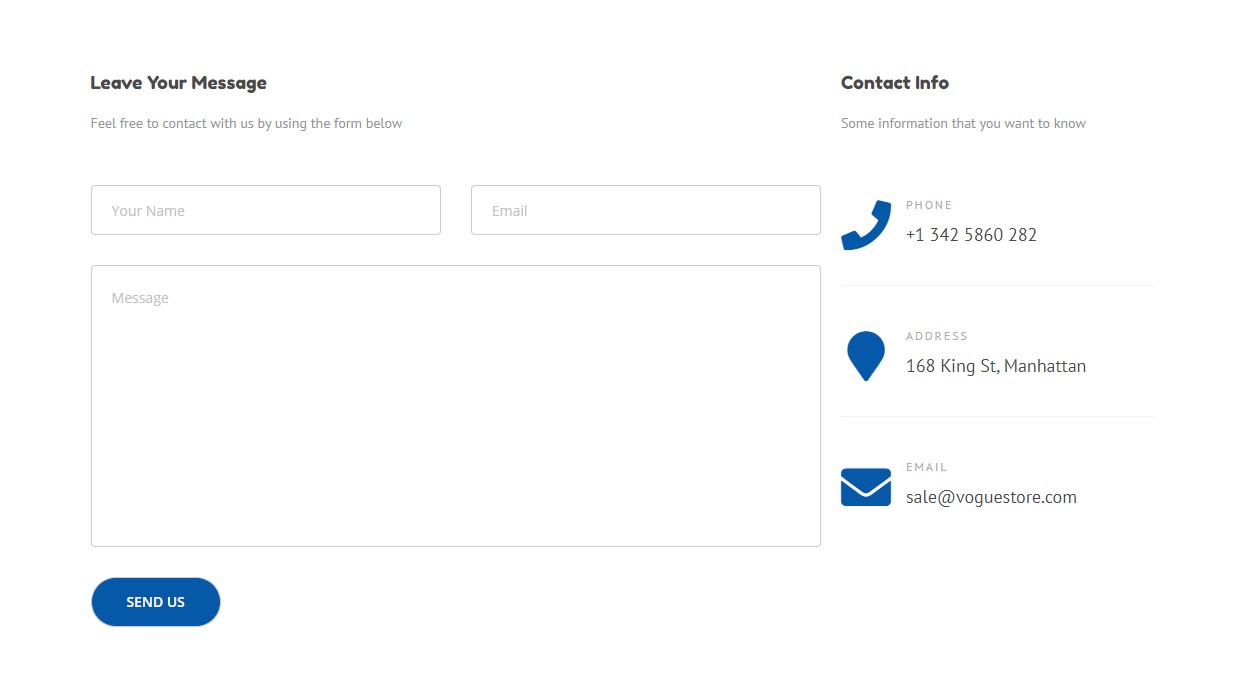The height and width of the screenshot is (681, 1240).
Task: Click the Leave Your Message heading
Action: 179,83
